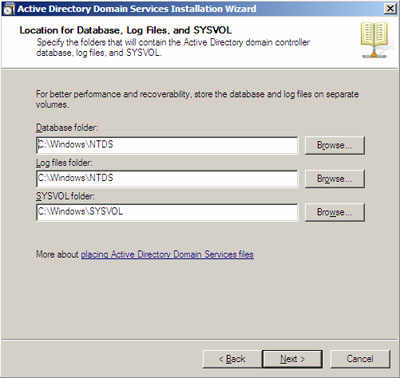Cancel the installation wizard
The width and height of the screenshot is (400, 378).
360,359
